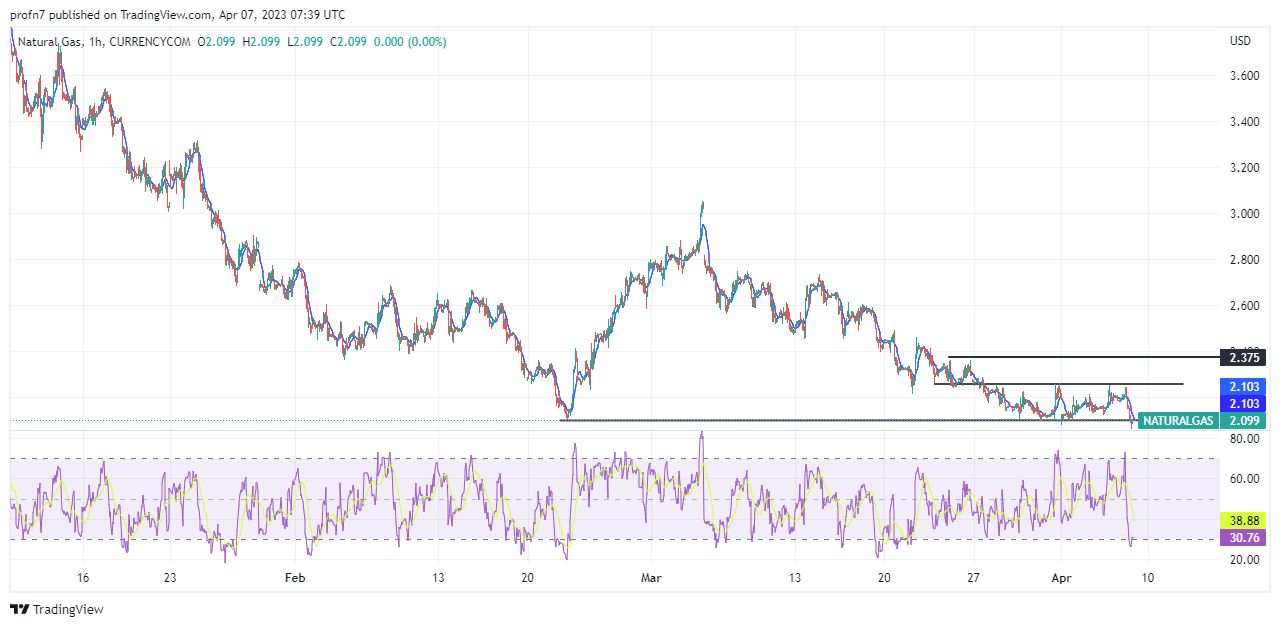
Task: Click the teal 2.099 last price tag
Action: click(x=1243, y=421)
